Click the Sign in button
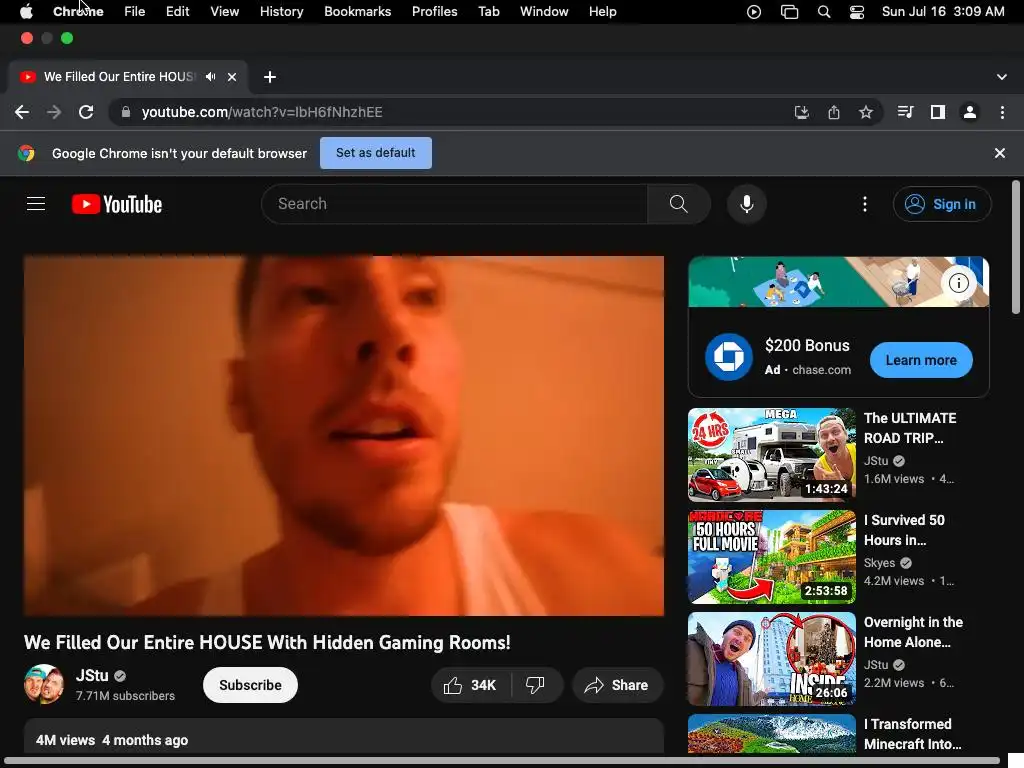Image resolution: width=1024 pixels, height=768 pixels. click(942, 204)
